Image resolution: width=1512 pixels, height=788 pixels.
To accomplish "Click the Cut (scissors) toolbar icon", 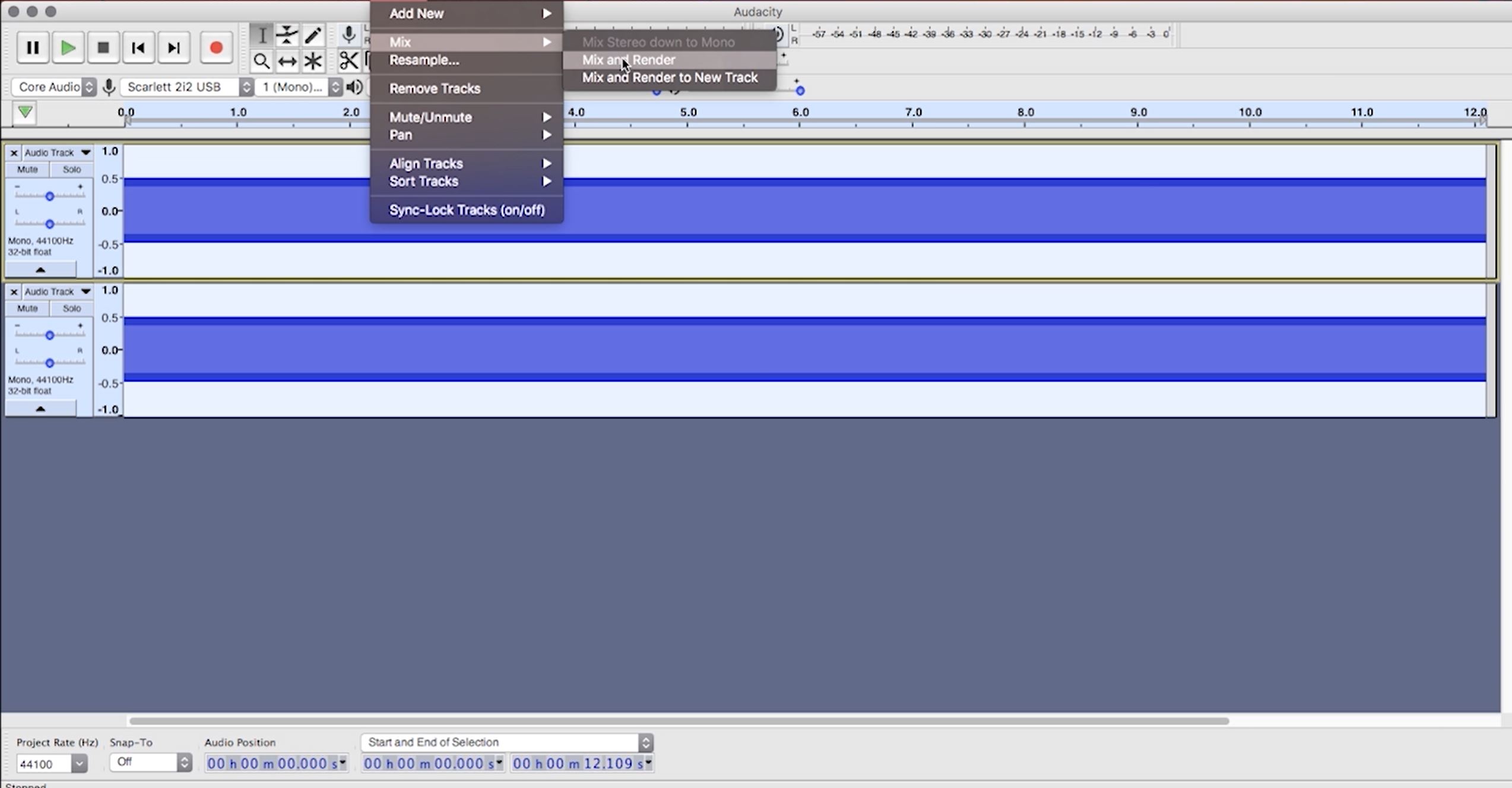I will tap(349, 60).
